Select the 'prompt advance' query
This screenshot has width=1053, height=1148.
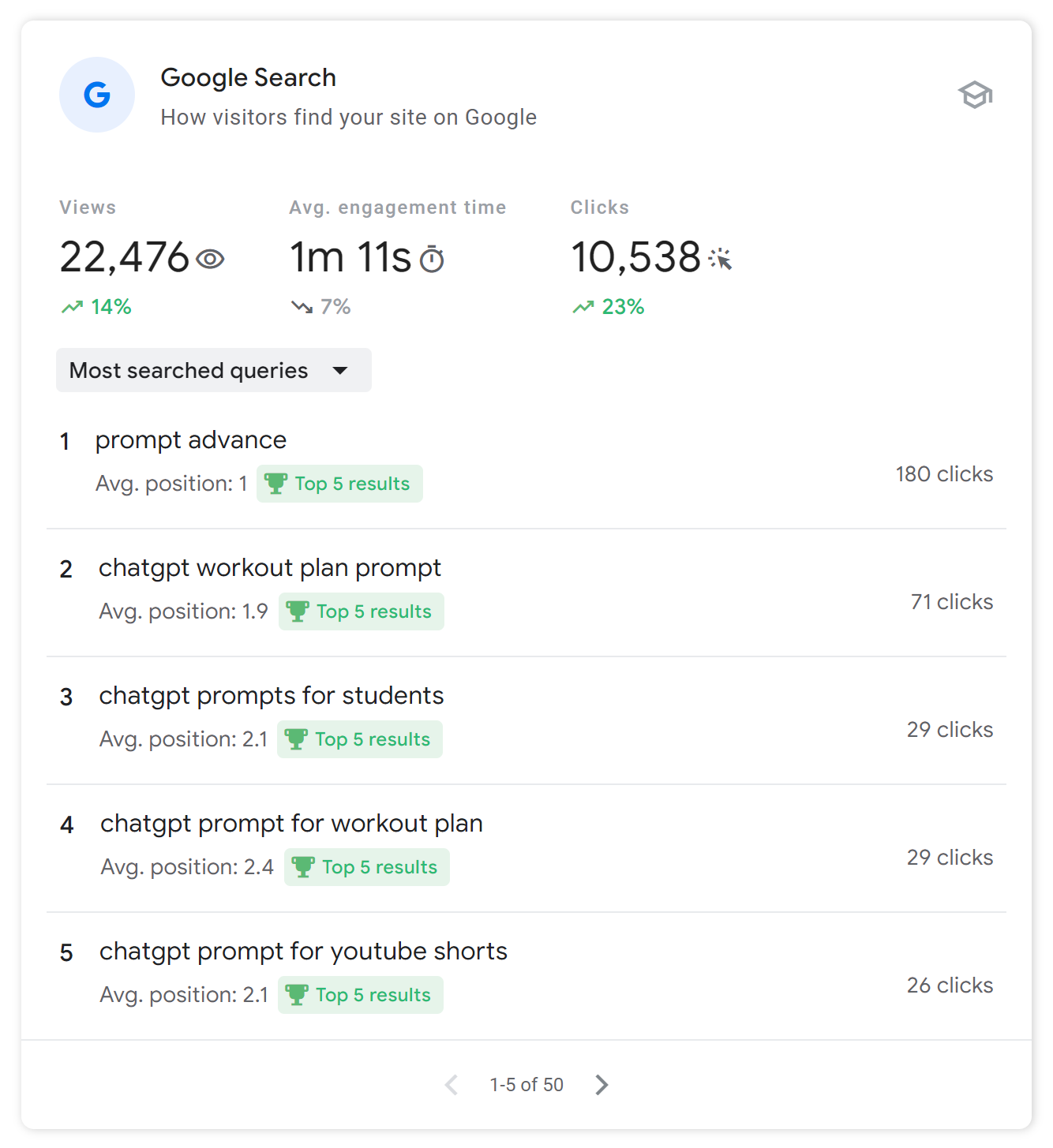tap(191, 440)
